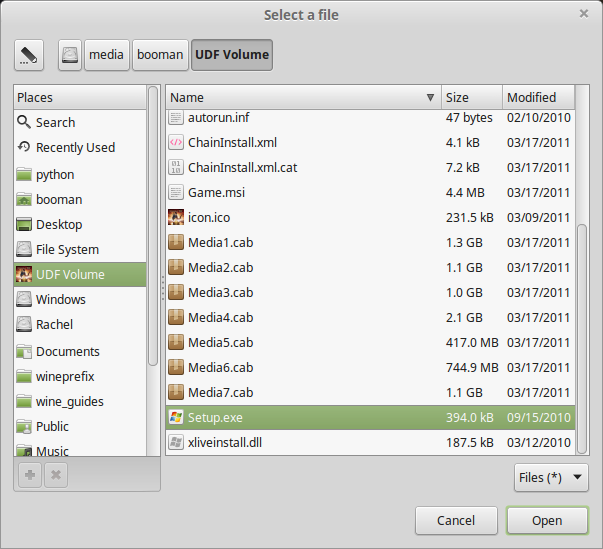
Task: Click the pencil type-a-filename icon
Action: tap(29, 55)
